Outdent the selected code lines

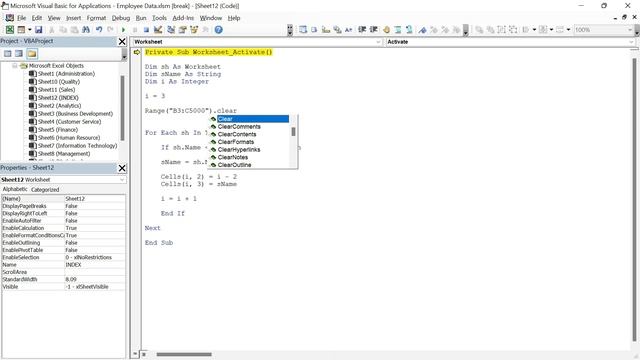[x=373, y=29]
